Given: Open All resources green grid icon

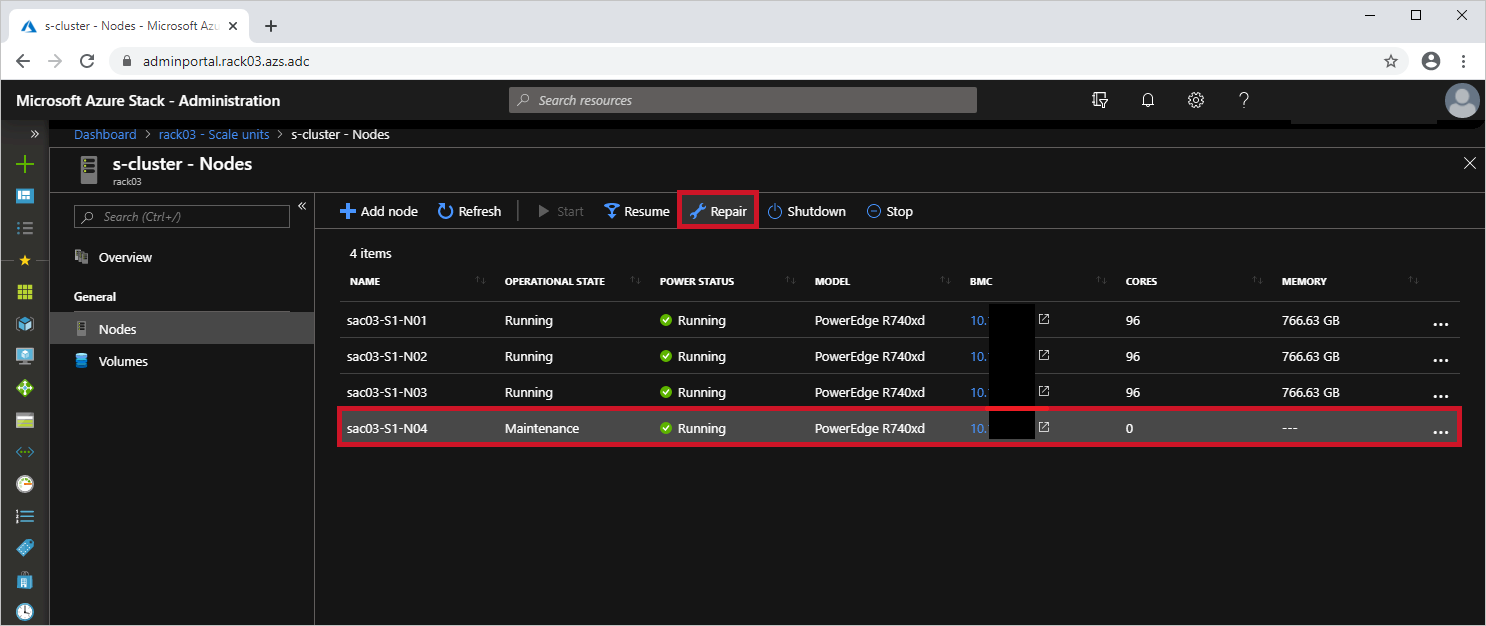Looking at the screenshot, I should point(25,292).
